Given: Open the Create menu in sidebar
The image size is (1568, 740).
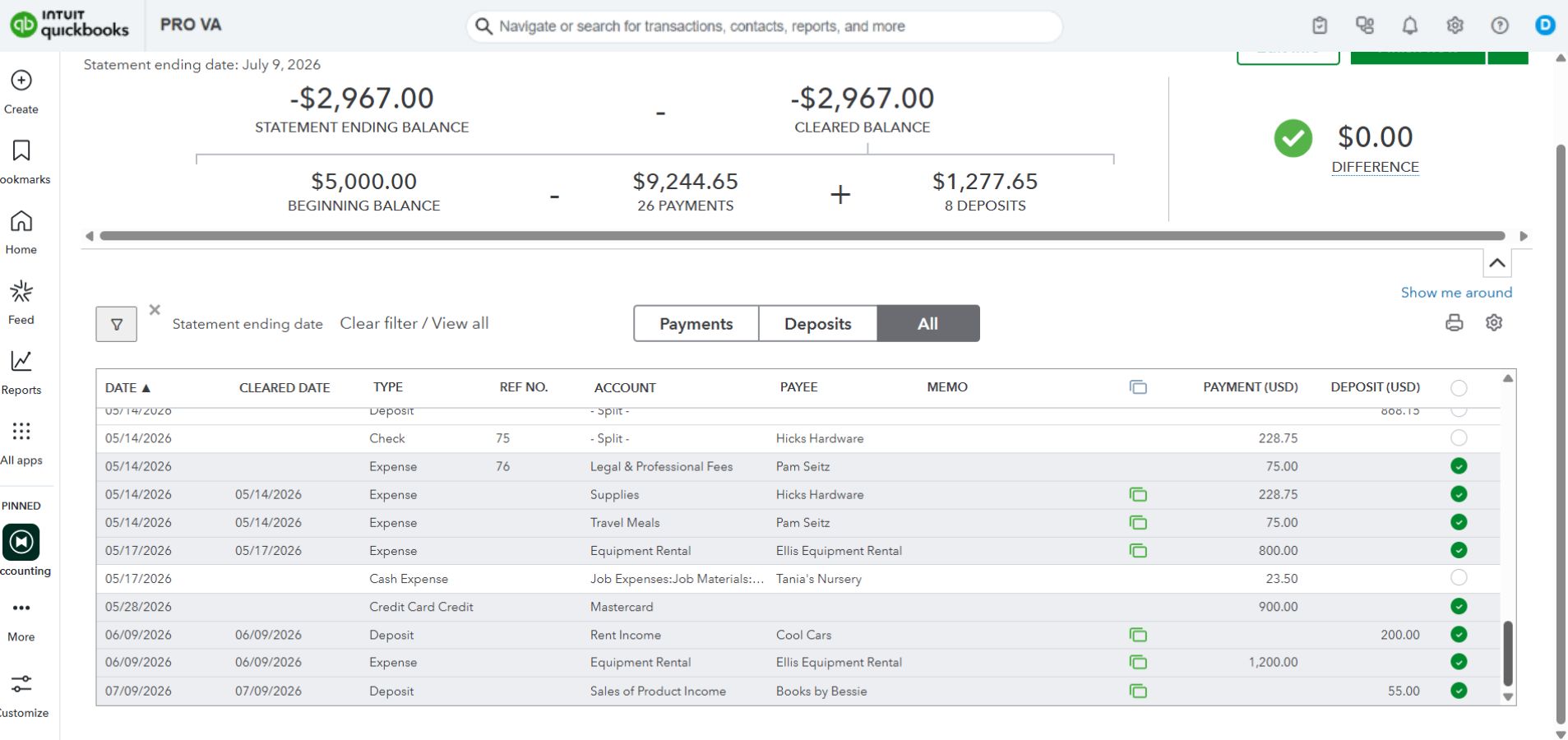Looking at the screenshot, I should point(21,91).
